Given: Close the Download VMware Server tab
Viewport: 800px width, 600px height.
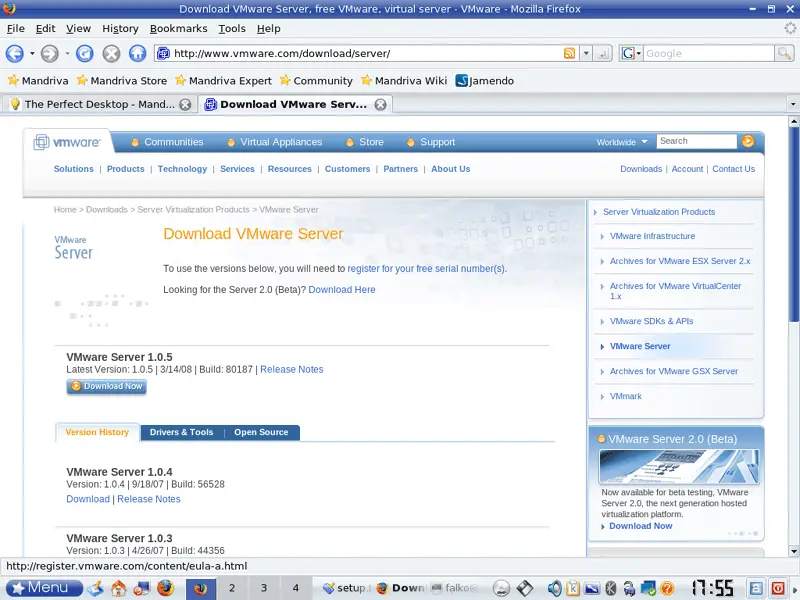Looking at the screenshot, I should point(381,105).
